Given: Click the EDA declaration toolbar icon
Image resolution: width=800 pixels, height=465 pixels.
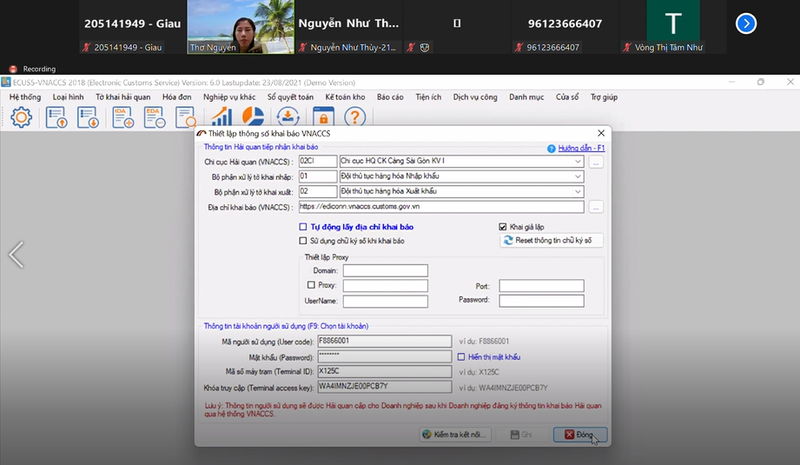Looking at the screenshot, I should point(154,117).
